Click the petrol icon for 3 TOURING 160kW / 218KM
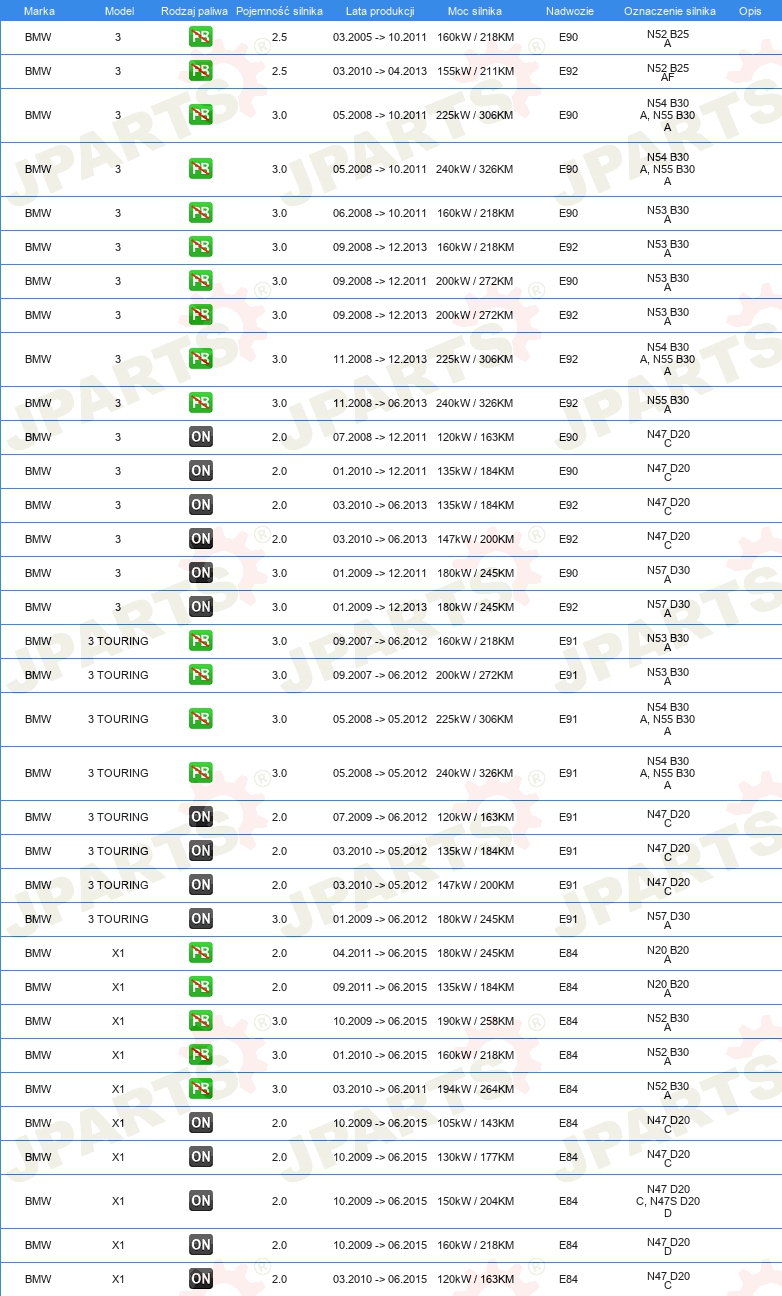Image resolution: width=782 pixels, height=1296 pixels. coord(201,641)
